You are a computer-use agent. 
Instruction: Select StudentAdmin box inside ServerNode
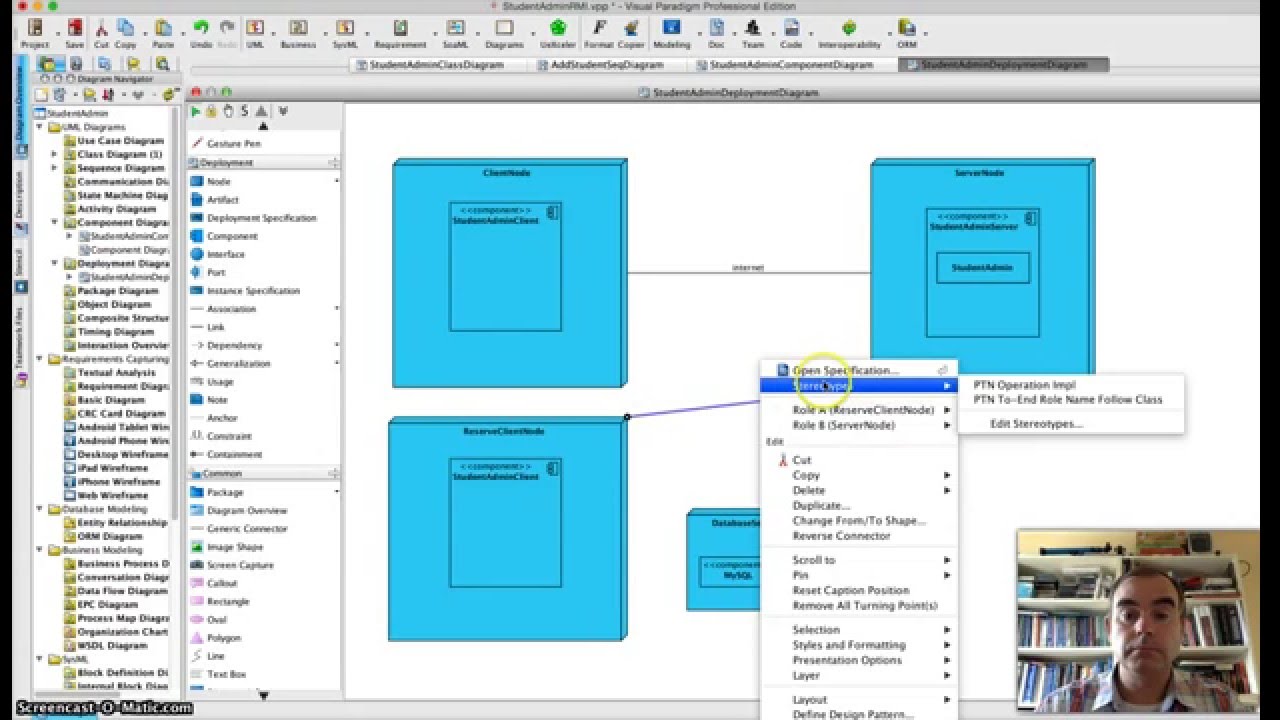coord(982,267)
